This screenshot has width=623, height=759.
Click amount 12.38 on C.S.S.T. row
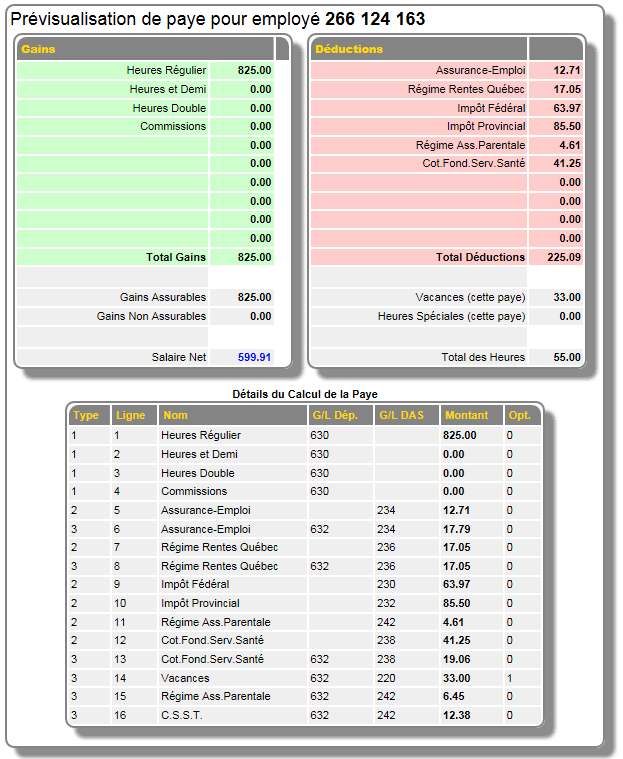tap(456, 715)
